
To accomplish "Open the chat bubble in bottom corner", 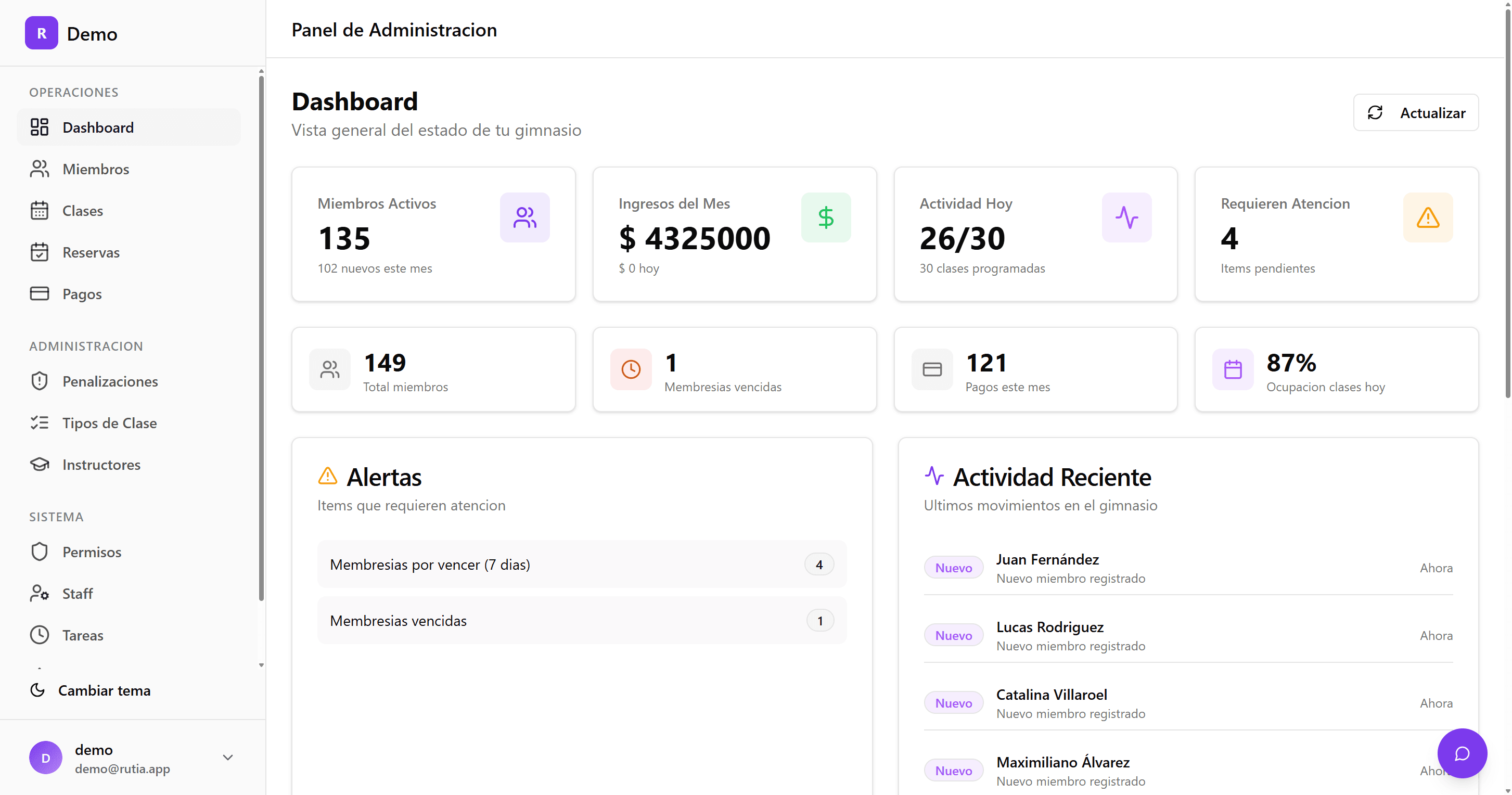I will [x=1462, y=753].
